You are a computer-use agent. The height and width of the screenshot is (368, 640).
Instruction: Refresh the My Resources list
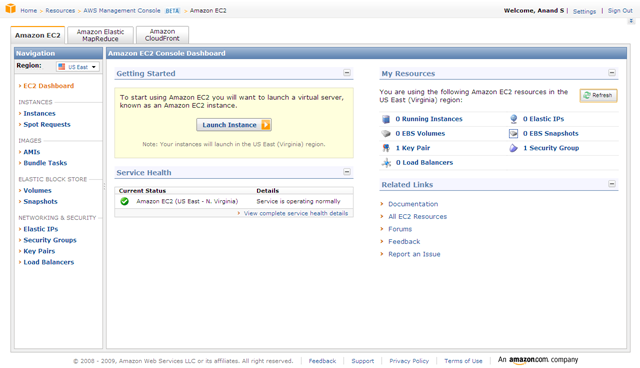(598, 95)
